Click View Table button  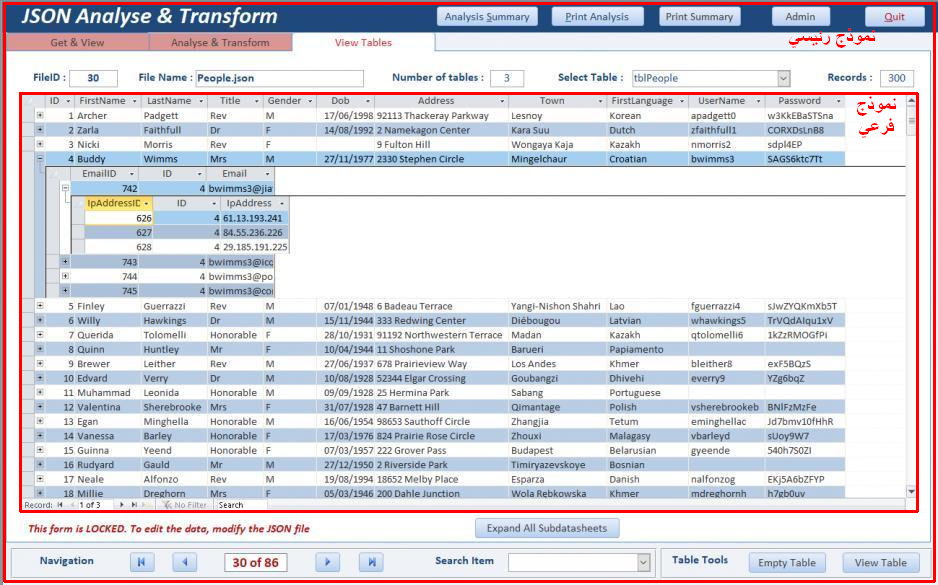pos(880,563)
